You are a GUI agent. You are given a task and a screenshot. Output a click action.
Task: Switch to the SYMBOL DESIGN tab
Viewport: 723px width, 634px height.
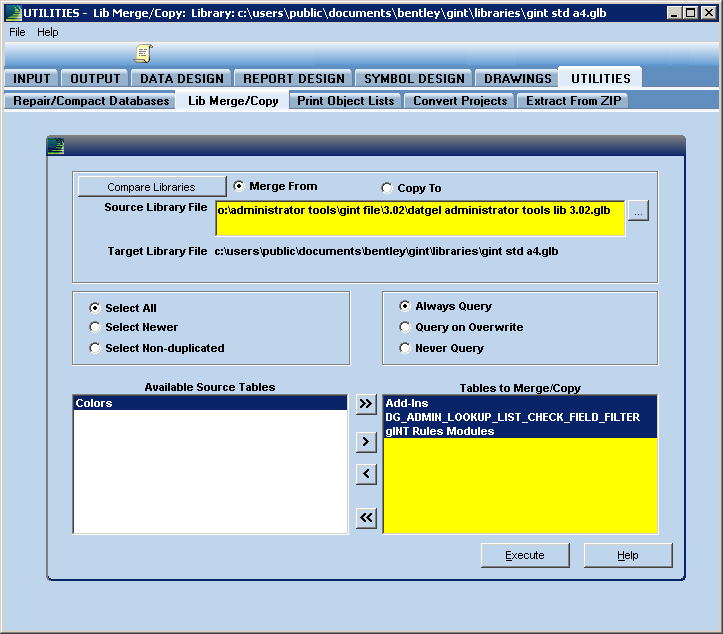point(414,78)
